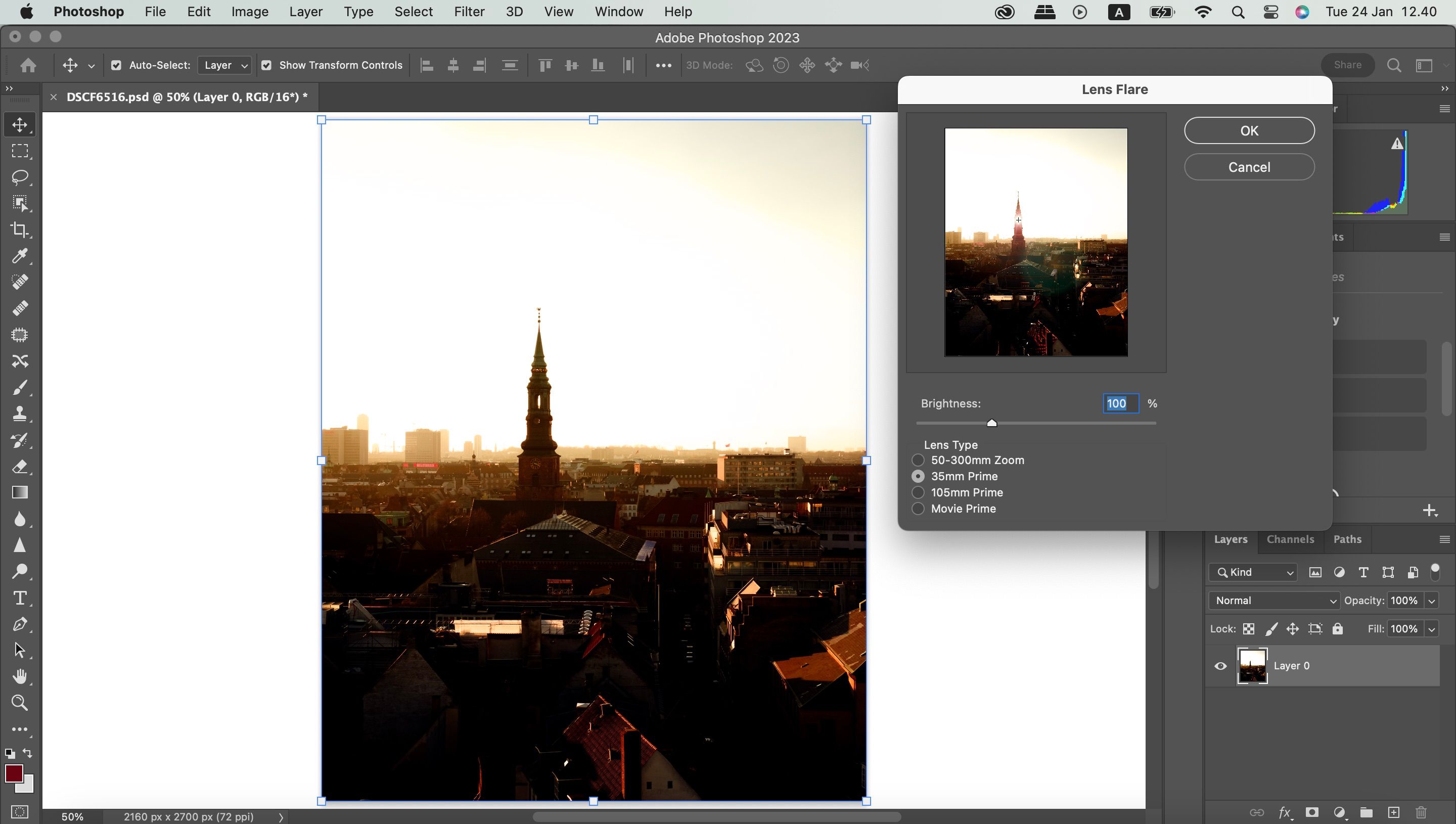Screen dimensions: 1456x824
Task: Open the Filter menu
Action: pyautogui.click(x=469, y=11)
